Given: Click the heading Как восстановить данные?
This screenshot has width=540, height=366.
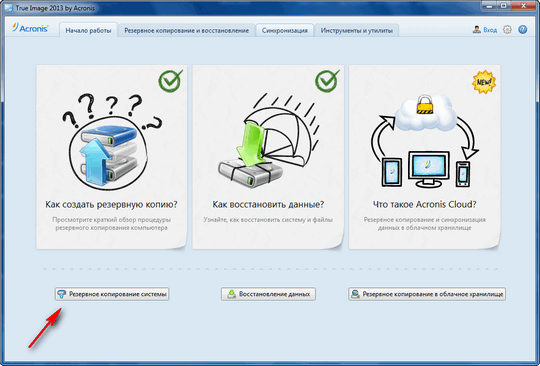Looking at the screenshot, I should [268, 205].
